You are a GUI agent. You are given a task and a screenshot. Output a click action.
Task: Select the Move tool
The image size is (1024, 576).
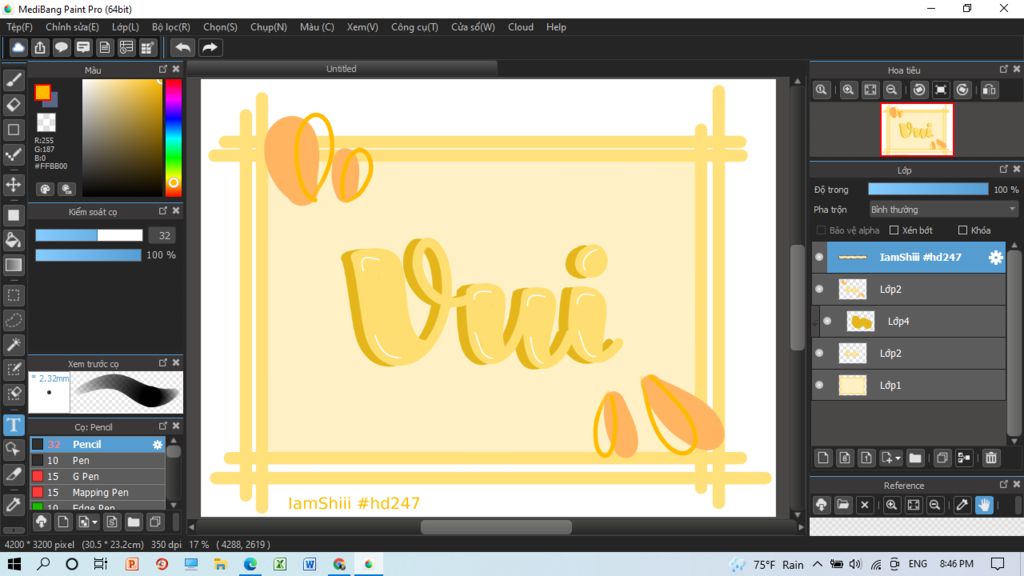pos(14,184)
